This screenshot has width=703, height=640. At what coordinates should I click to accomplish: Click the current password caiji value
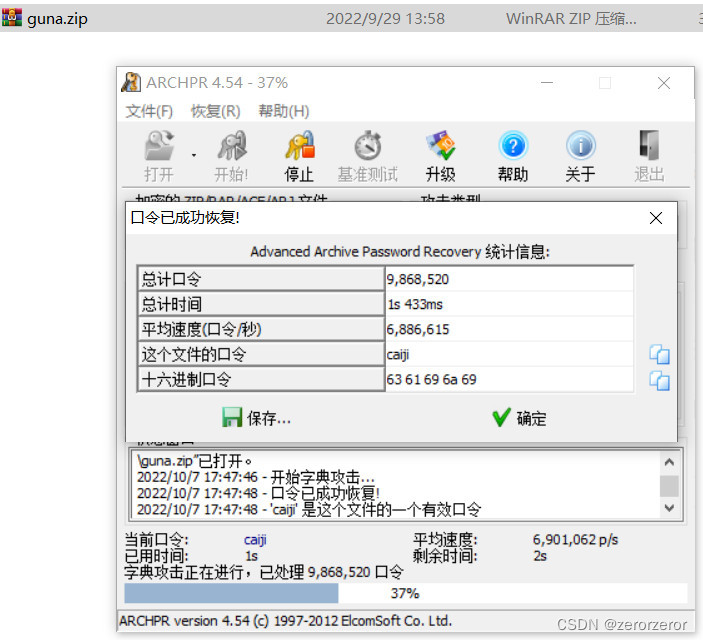tap(255, 540)
